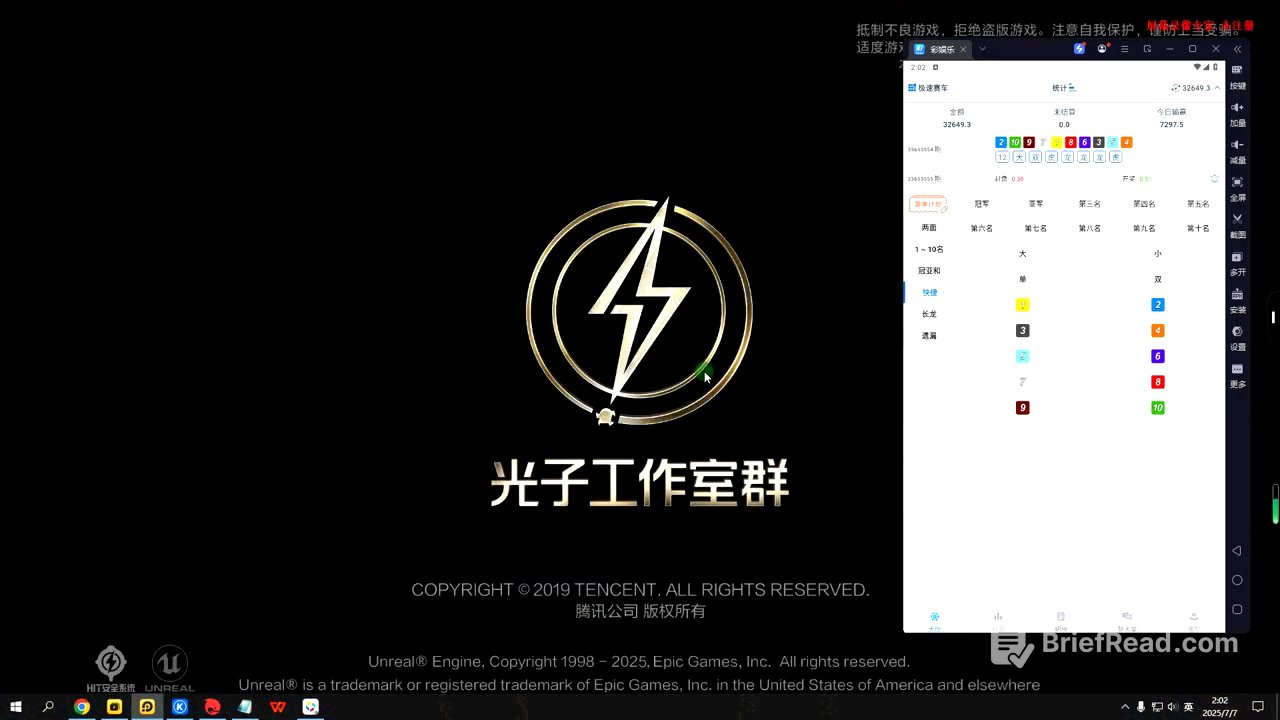The width and height of the screenshot is (1280, 720).
Task: Choose the 单 bet option
Action: tap(1022, 279)
